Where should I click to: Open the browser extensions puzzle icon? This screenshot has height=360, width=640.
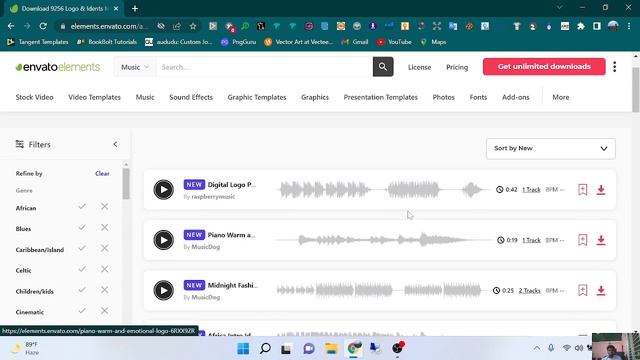(x=581, y=26)
